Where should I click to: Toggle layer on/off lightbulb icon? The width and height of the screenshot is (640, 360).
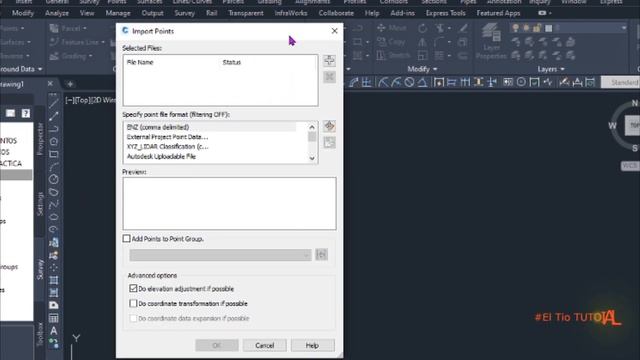point(516,28)
